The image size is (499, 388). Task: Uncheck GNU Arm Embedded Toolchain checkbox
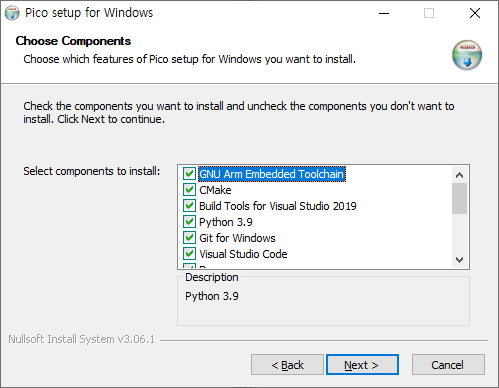click(189, 174)
